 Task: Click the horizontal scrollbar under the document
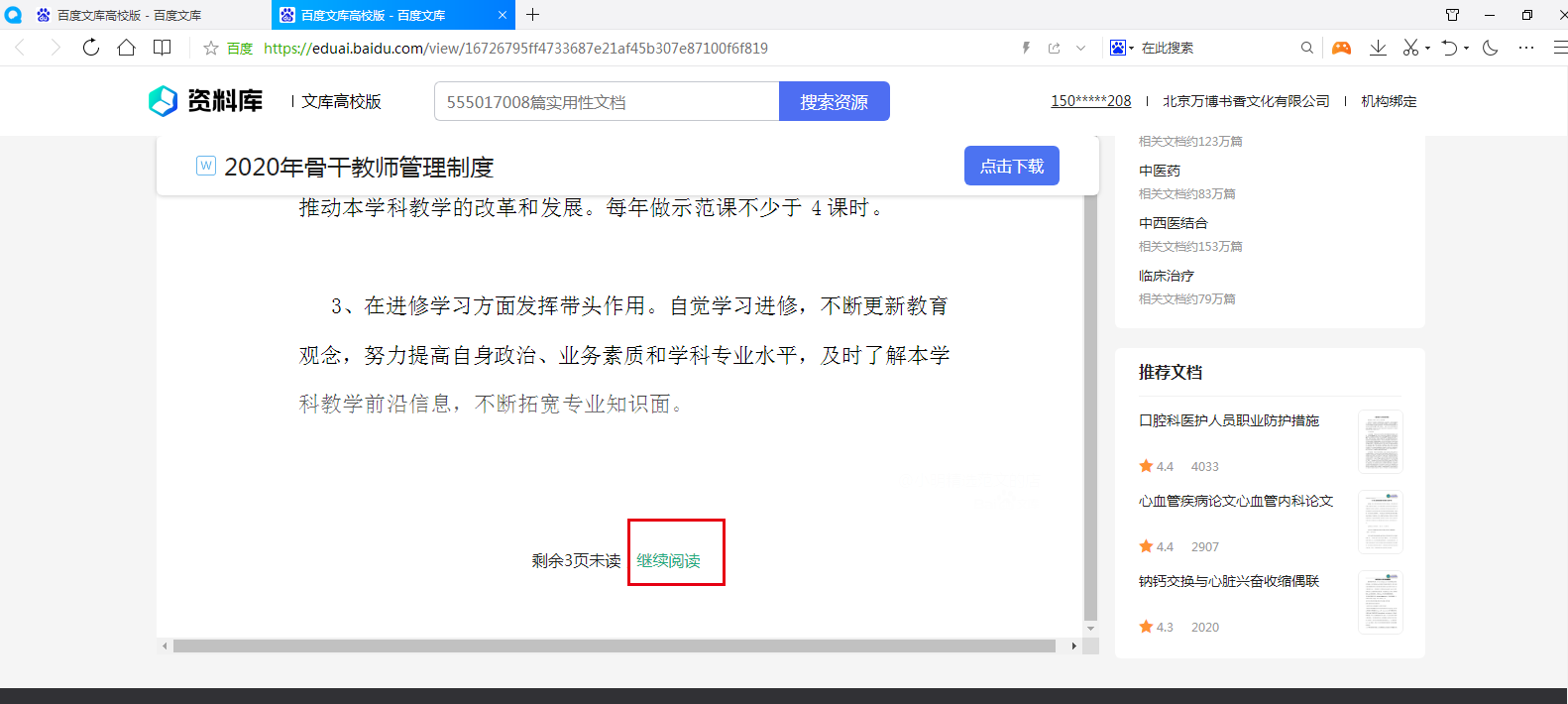point(615,645)
